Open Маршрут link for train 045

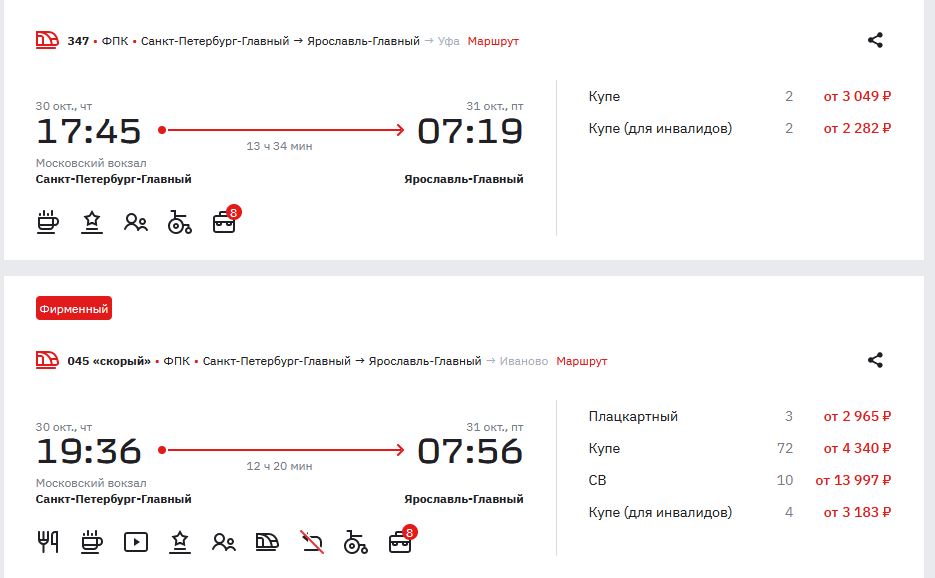pyautogui.click(x=581, y=361)
